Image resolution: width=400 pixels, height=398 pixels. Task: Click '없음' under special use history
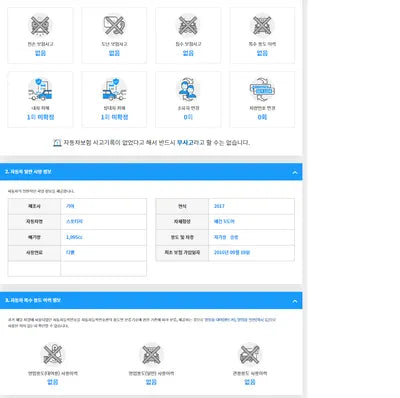262,53
